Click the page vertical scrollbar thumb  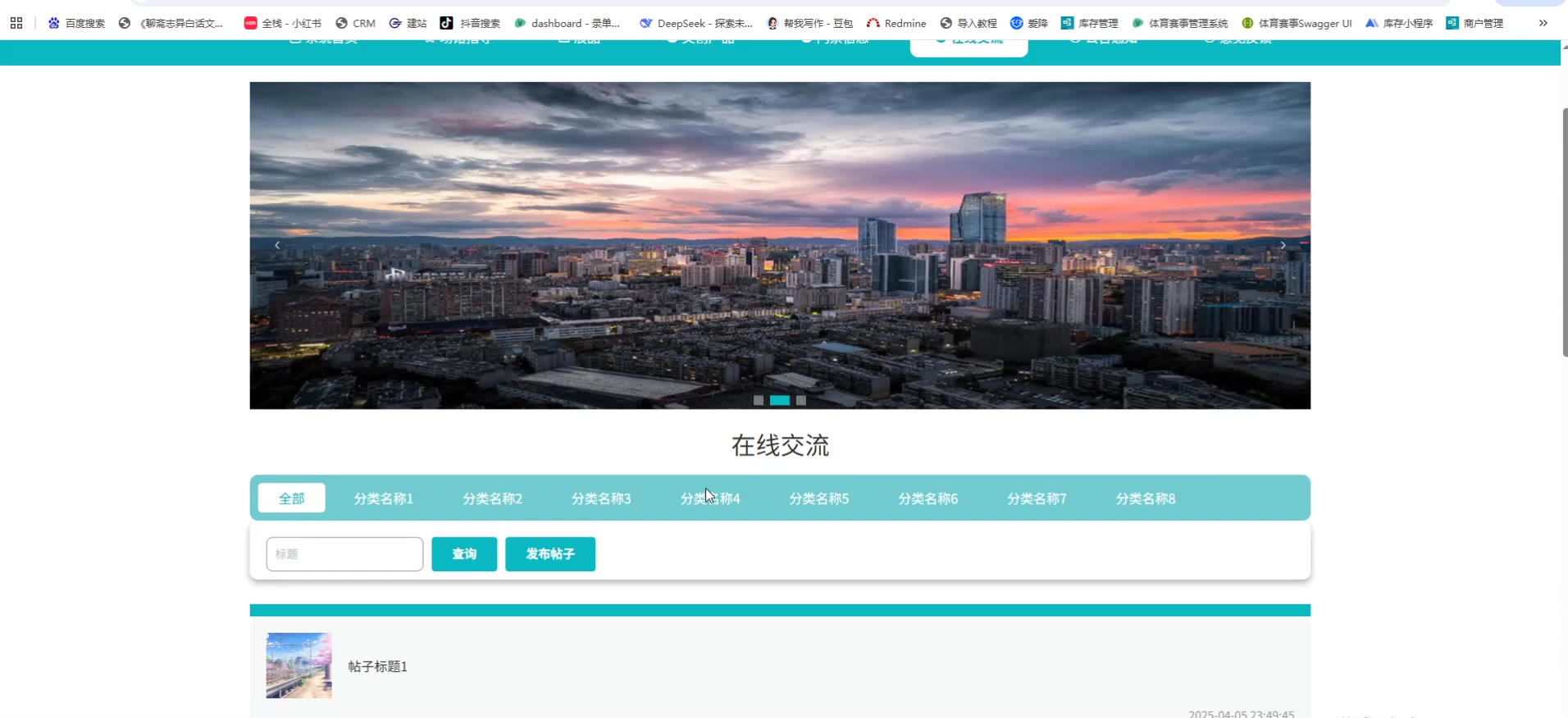[1565, 232]
